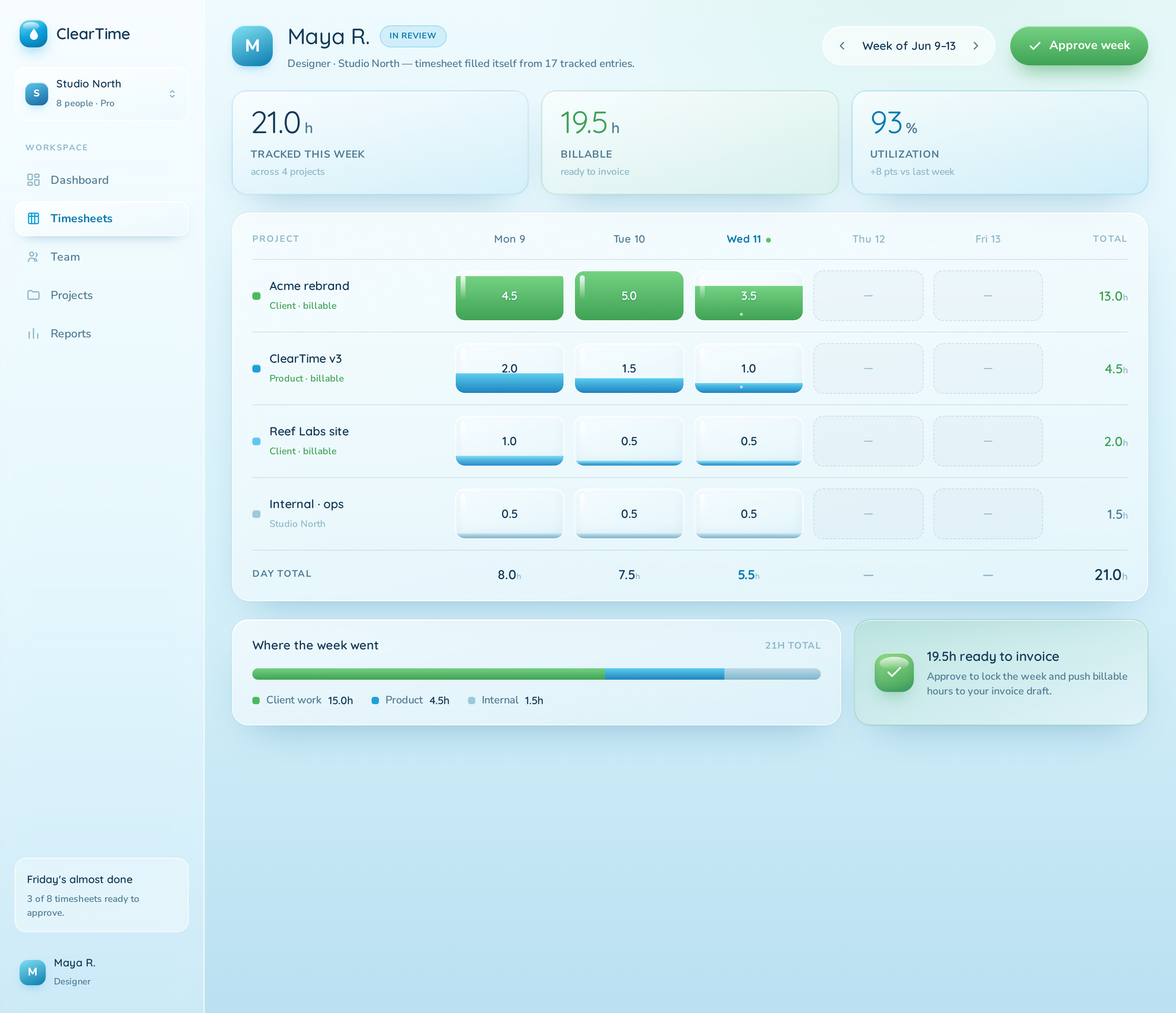Click the Acme rebrand green color dot

click(256, 296)
